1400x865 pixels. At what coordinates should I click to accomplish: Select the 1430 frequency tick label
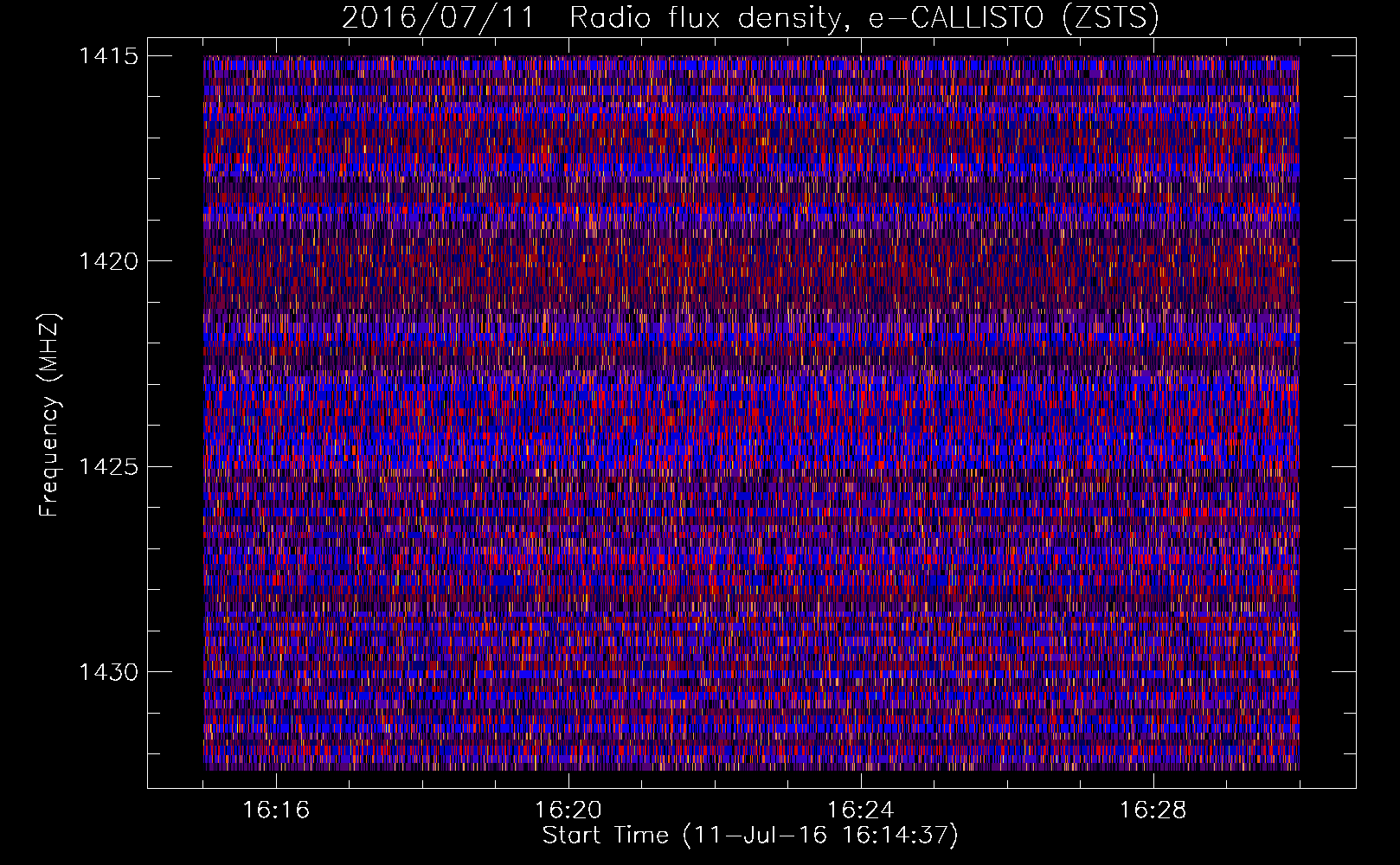pos(108,672)
